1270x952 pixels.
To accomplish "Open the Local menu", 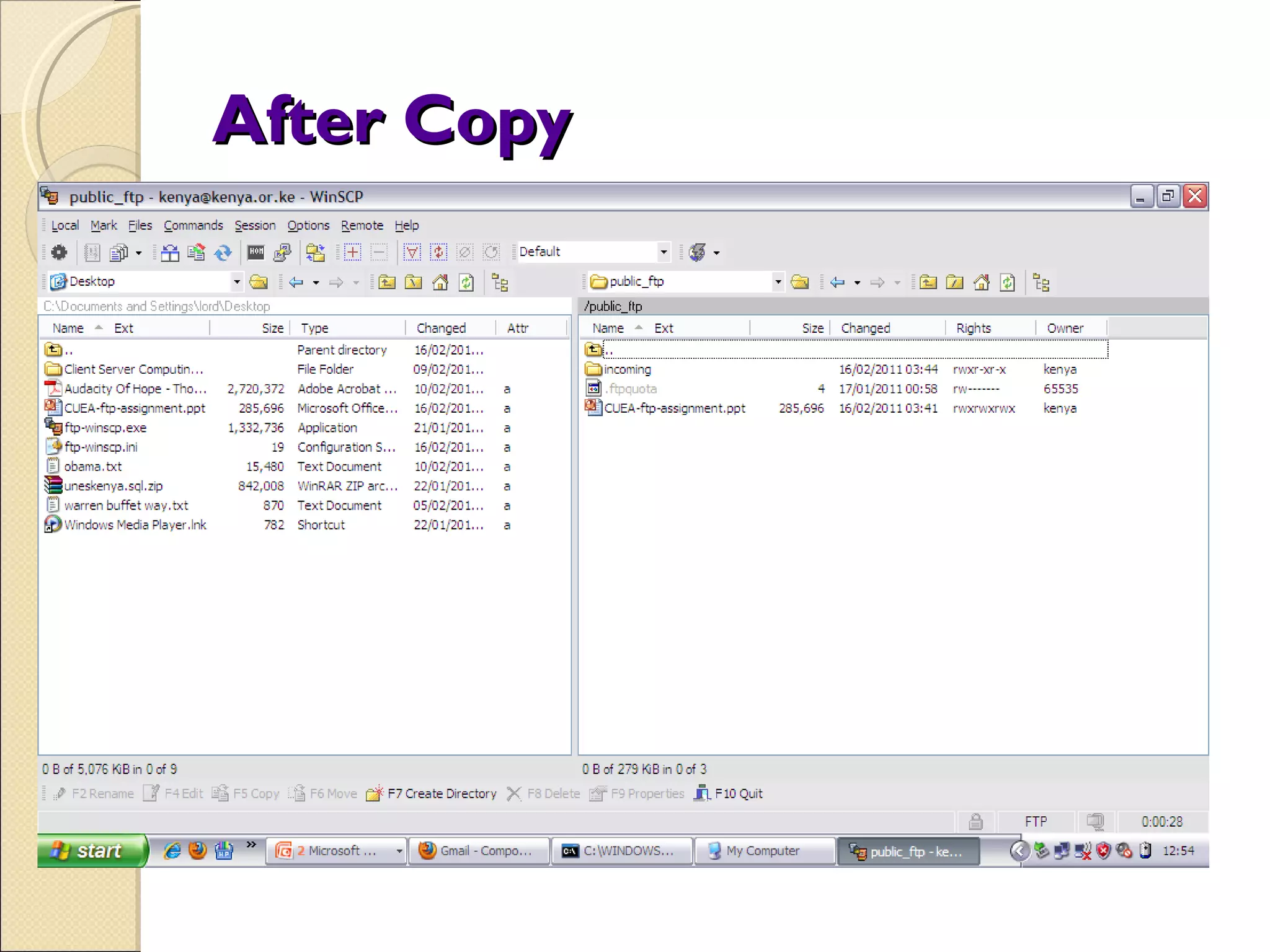I will click(x=65, y=226).
